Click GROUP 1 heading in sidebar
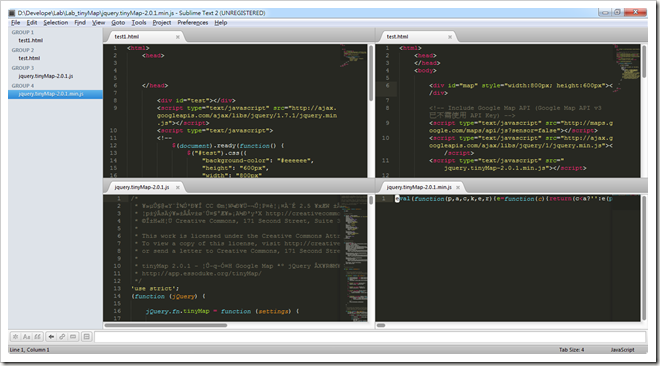Viewport: 660px width, 366px height. pos(23,32)
